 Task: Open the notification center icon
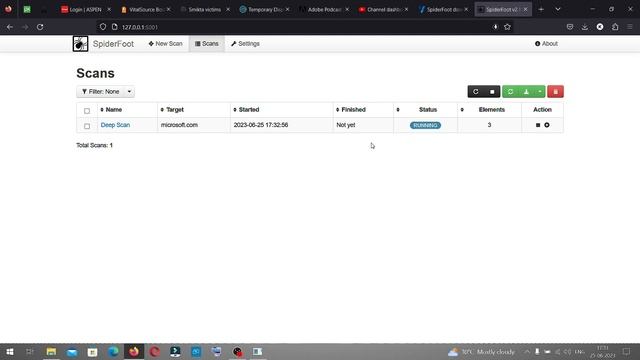pyautogui.click(x=627, y=351)
